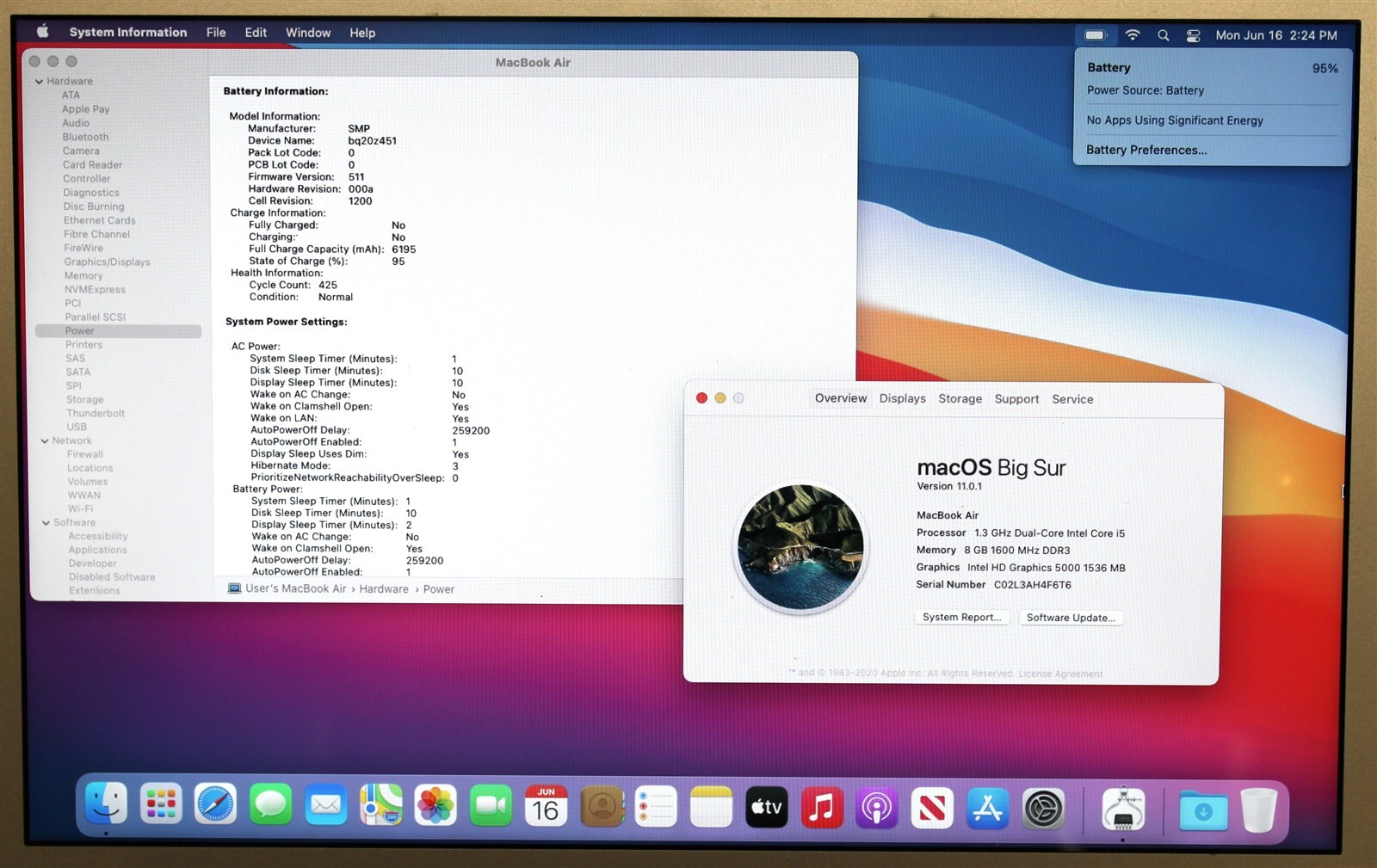Select Graphics/Displays in sidebar
Viewport: 1377px width, 868px height.
coord(107,262)
